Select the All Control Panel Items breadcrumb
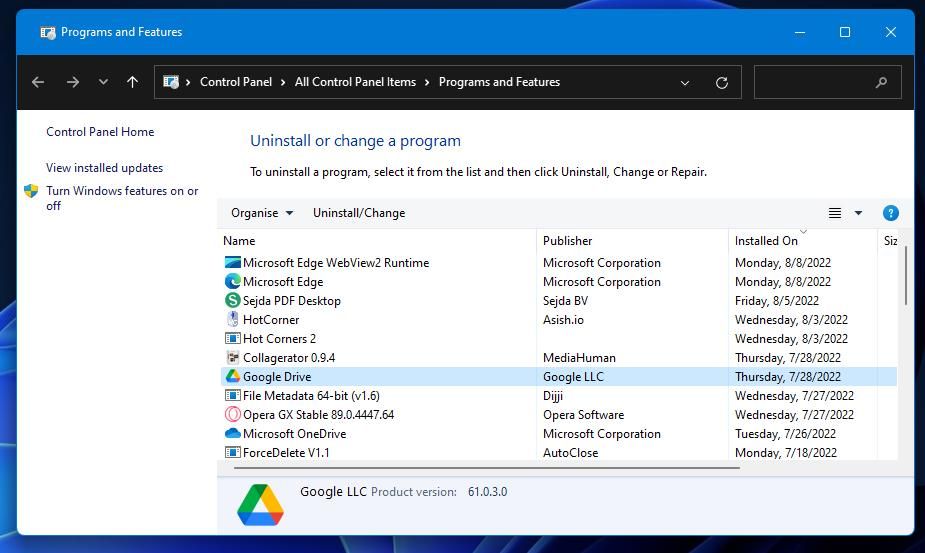 coord(355,82)
